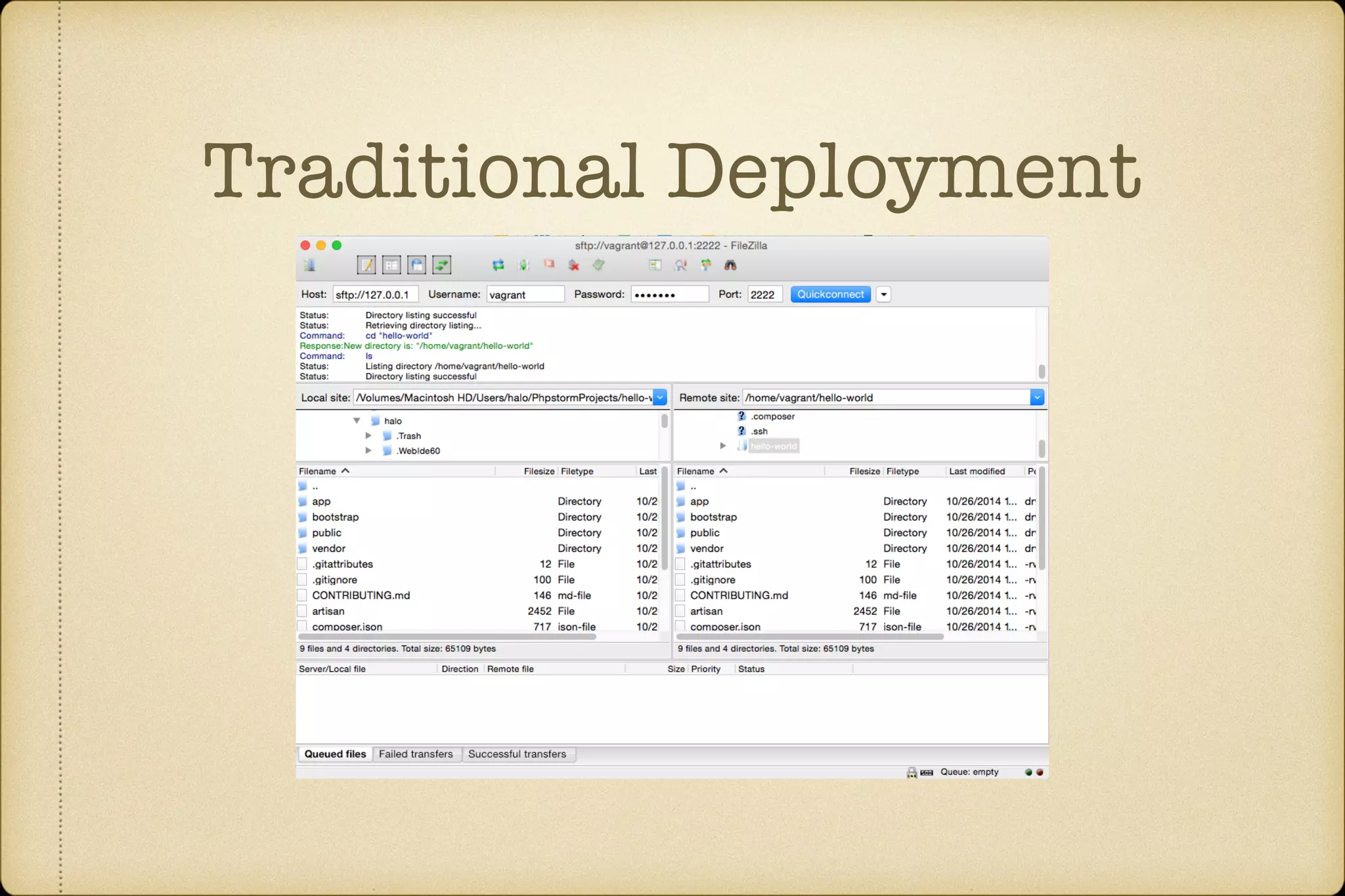Select remote file '.gitattributes'

point(856,565)
